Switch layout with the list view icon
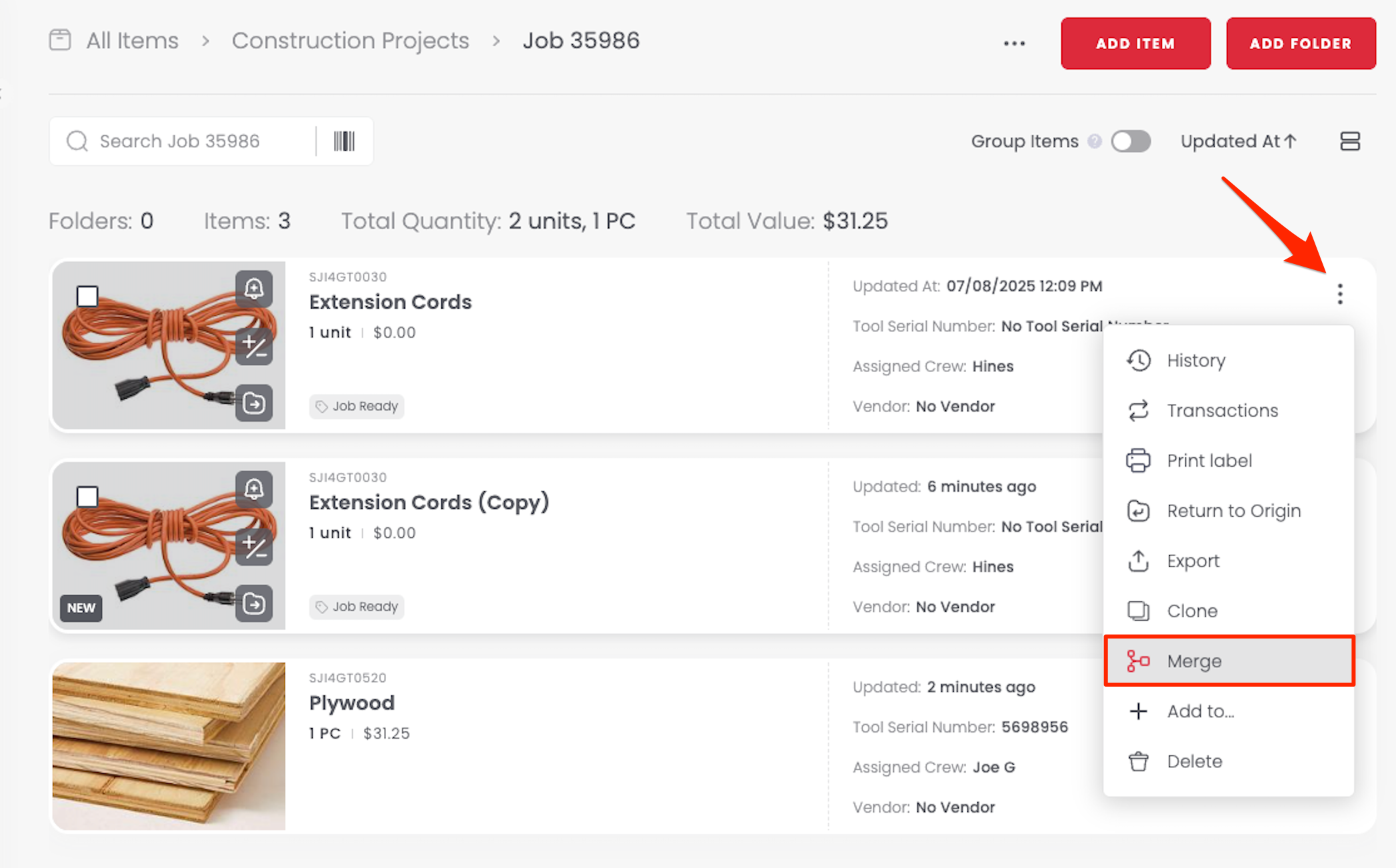 1349,141
